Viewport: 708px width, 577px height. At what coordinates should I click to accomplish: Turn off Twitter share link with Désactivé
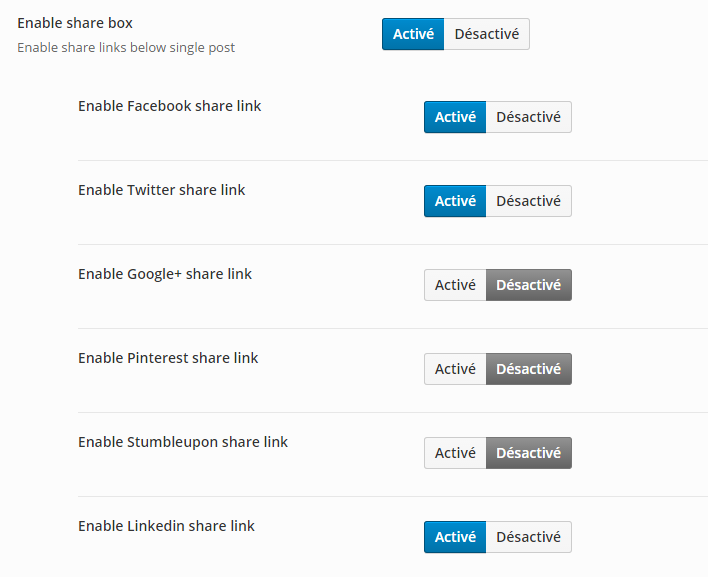528,201
